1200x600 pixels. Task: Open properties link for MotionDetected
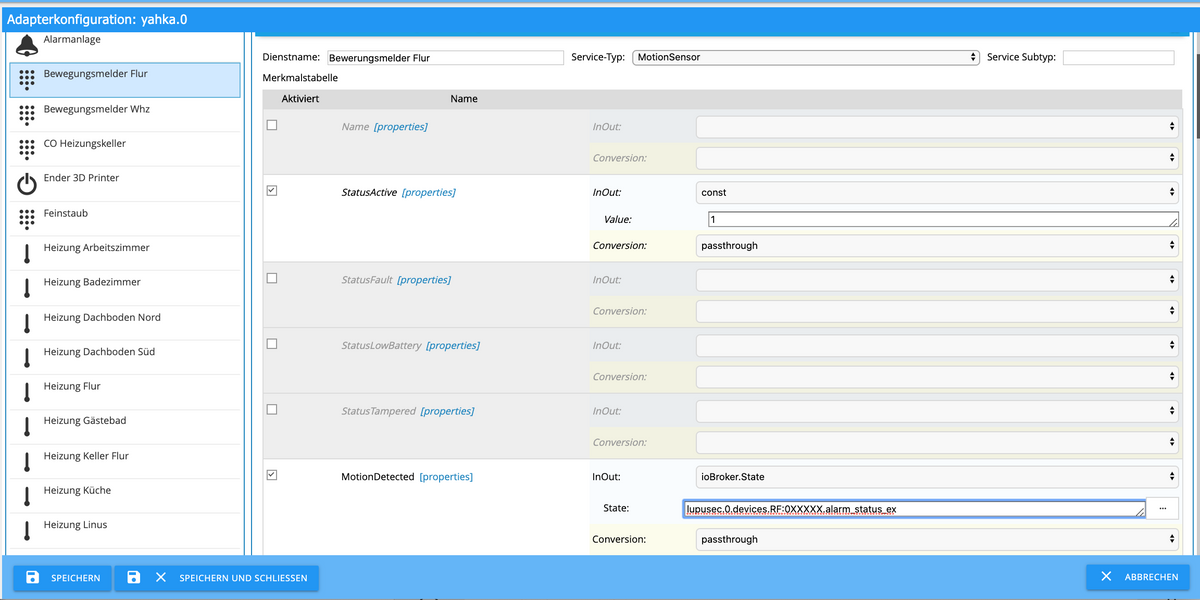[446, 477]
